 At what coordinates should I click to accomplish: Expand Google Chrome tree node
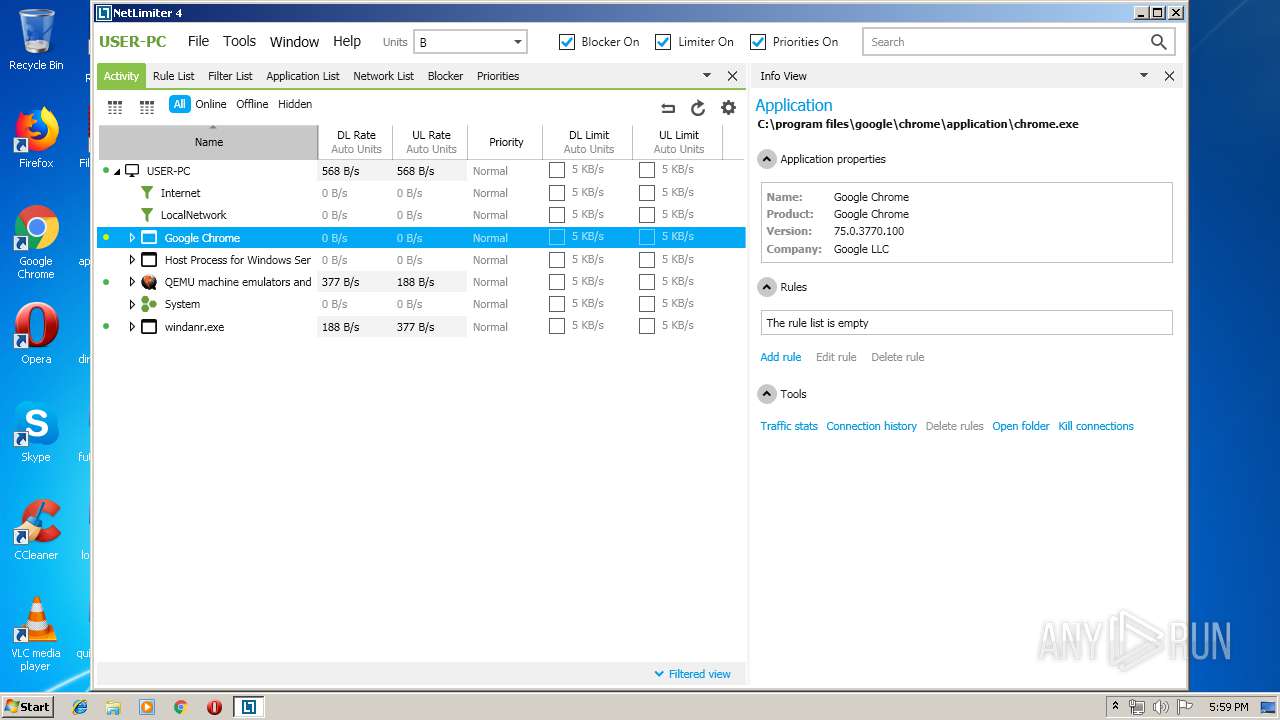tap(132, 238)
